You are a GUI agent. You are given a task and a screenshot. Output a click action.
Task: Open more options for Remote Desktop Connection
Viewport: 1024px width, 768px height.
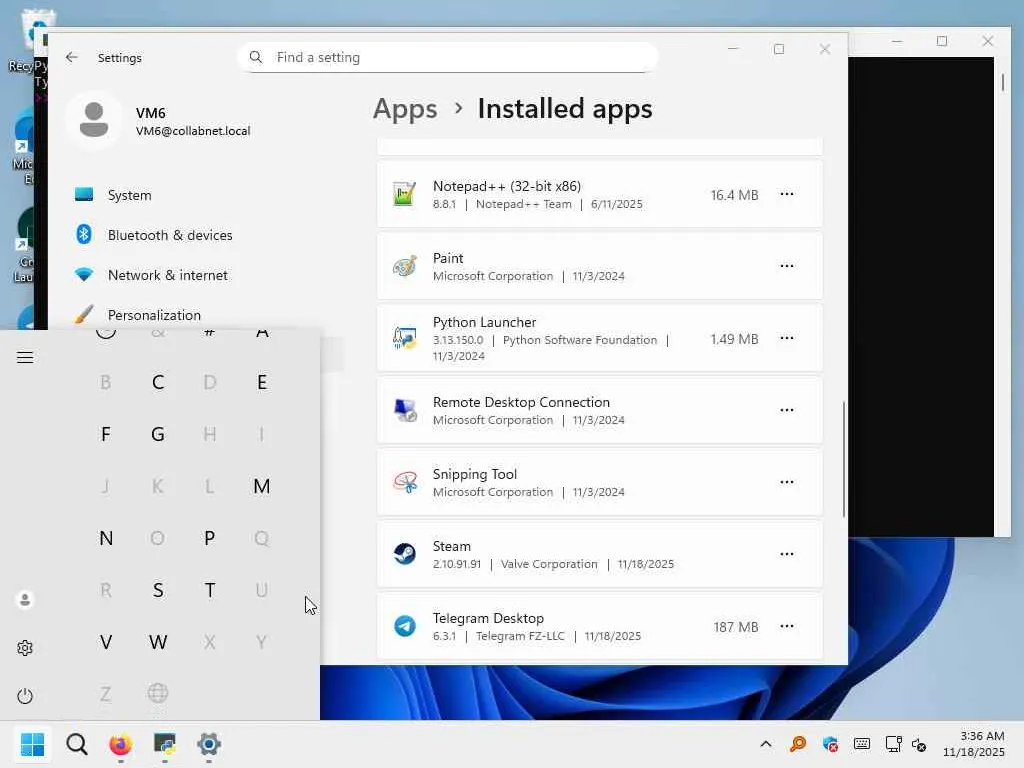click(x=786, y=409)
